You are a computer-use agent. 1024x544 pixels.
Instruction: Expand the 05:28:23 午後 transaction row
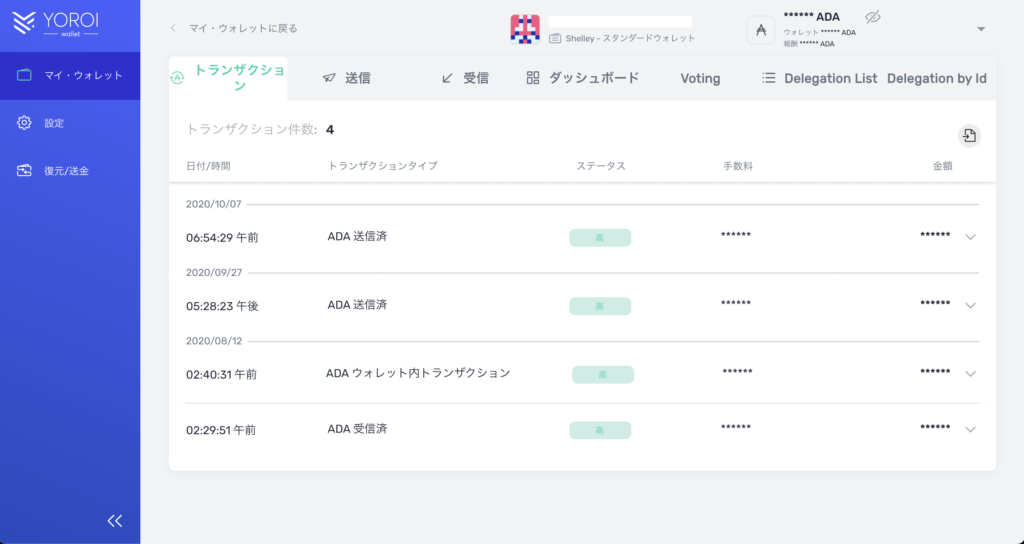(x=969, y=305)
